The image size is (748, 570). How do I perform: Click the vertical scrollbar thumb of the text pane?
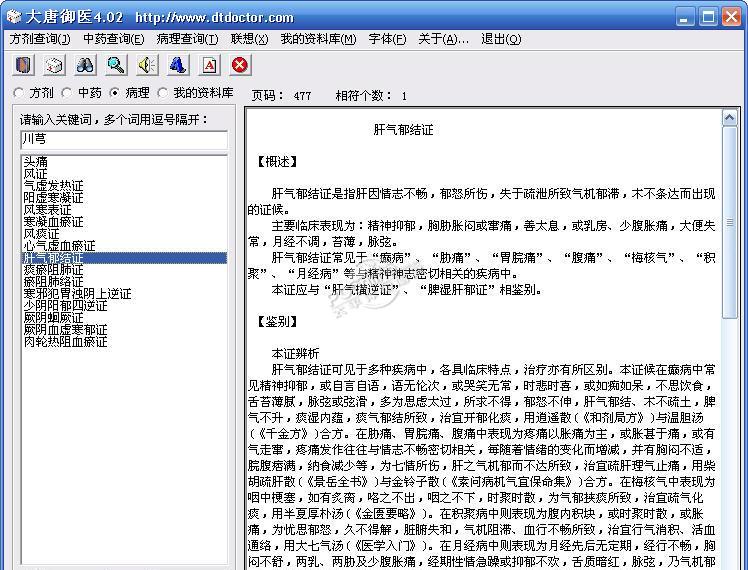pos(729,222)
